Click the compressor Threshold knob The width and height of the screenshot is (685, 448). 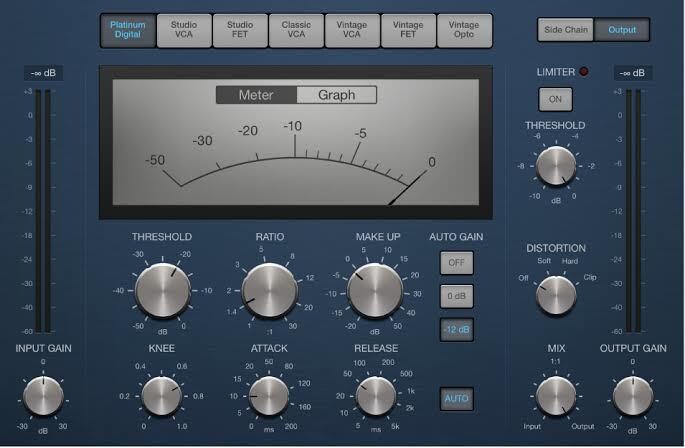(163, 291)
